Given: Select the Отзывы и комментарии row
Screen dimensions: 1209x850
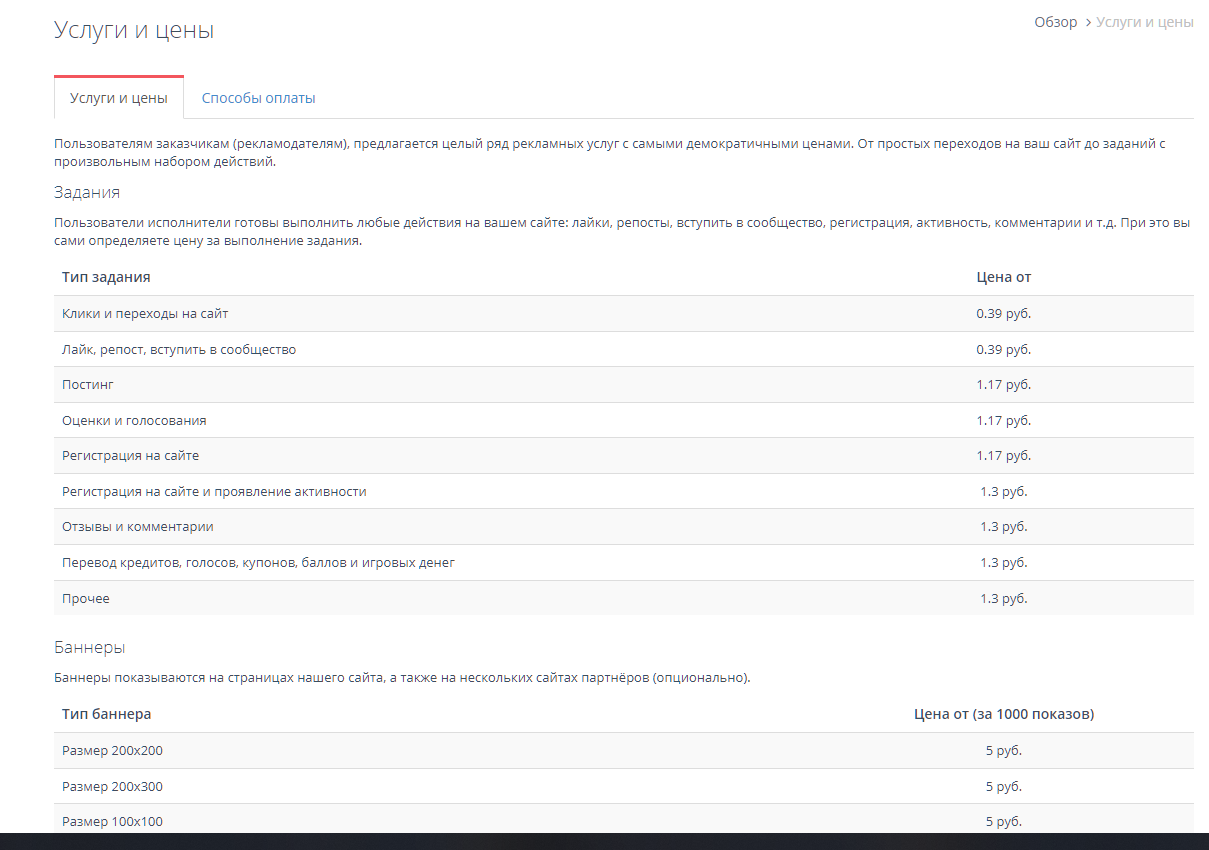Looking at the screenshot, I should coord(624,527).
